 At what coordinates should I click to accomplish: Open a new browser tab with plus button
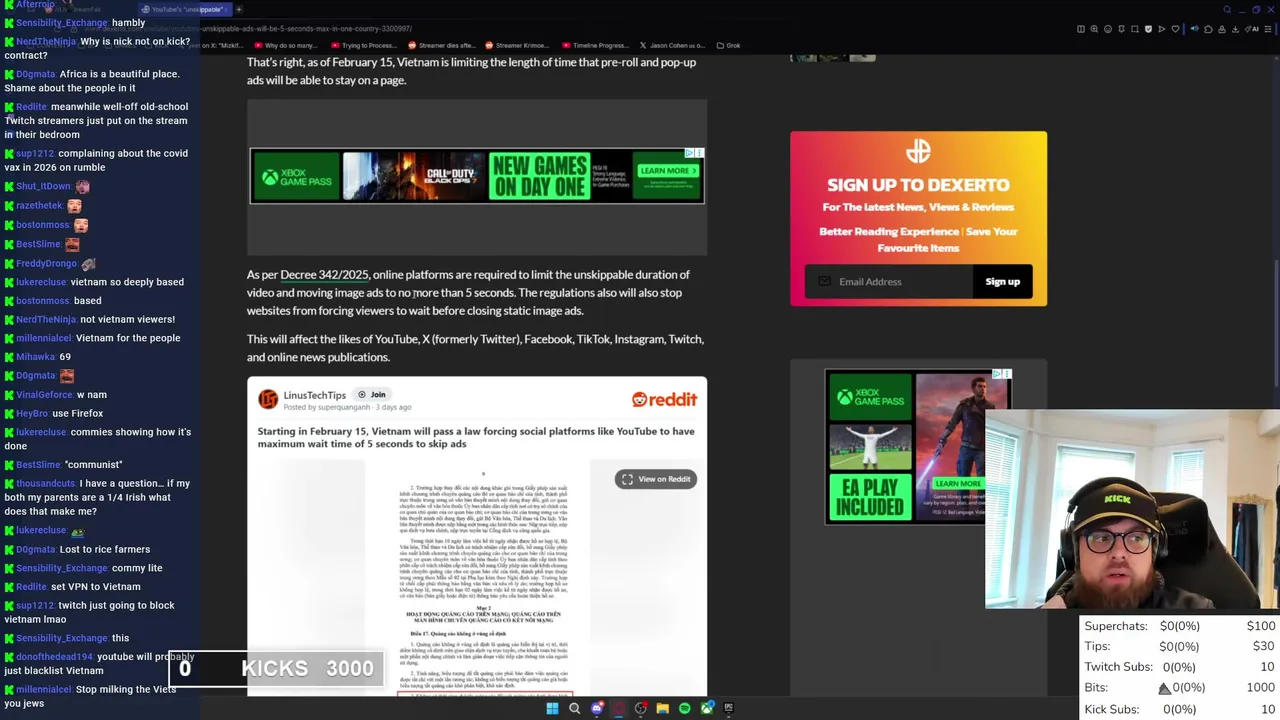238,9
